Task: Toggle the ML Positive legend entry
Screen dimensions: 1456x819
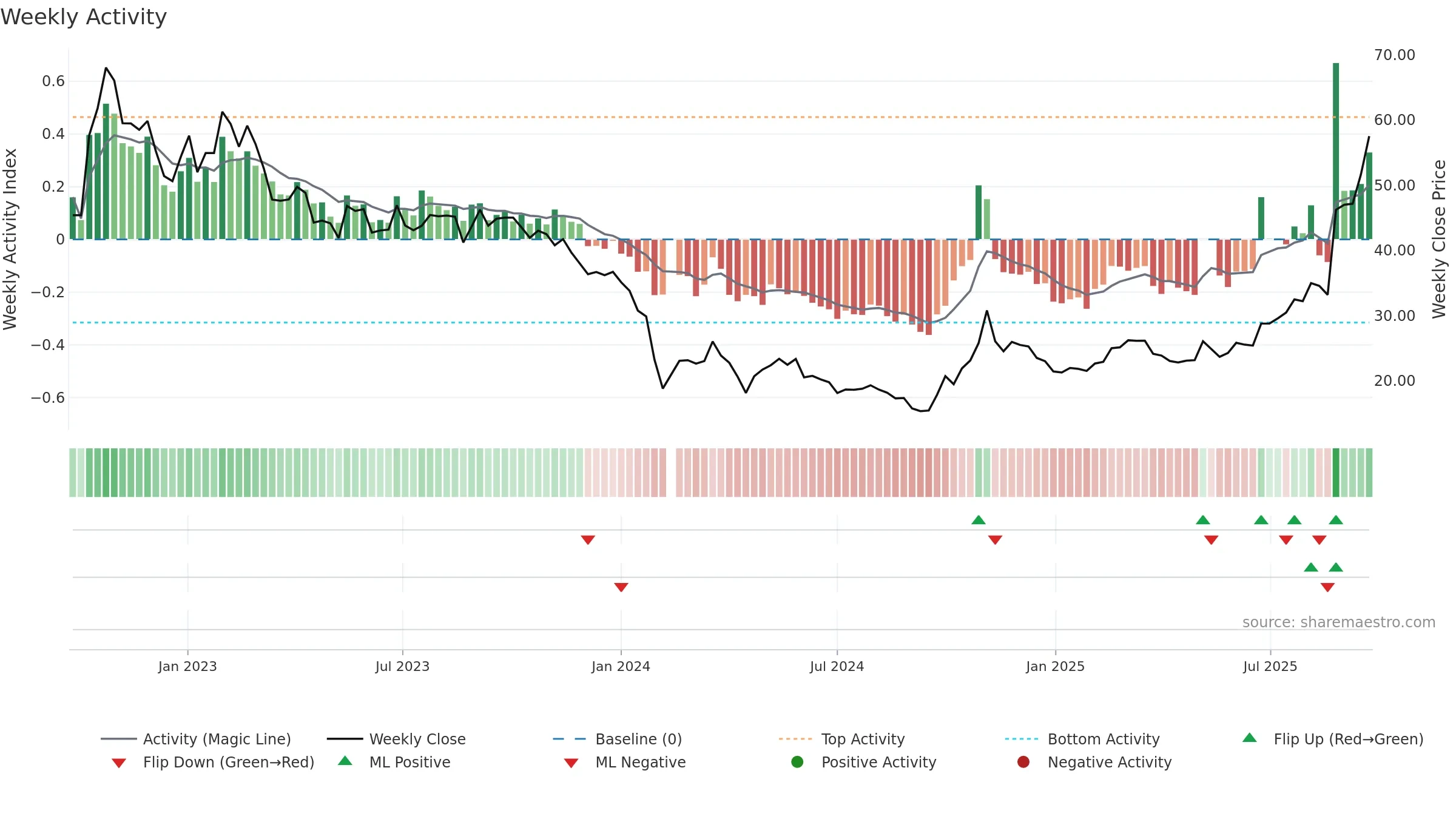Action: tap(394, 762)
